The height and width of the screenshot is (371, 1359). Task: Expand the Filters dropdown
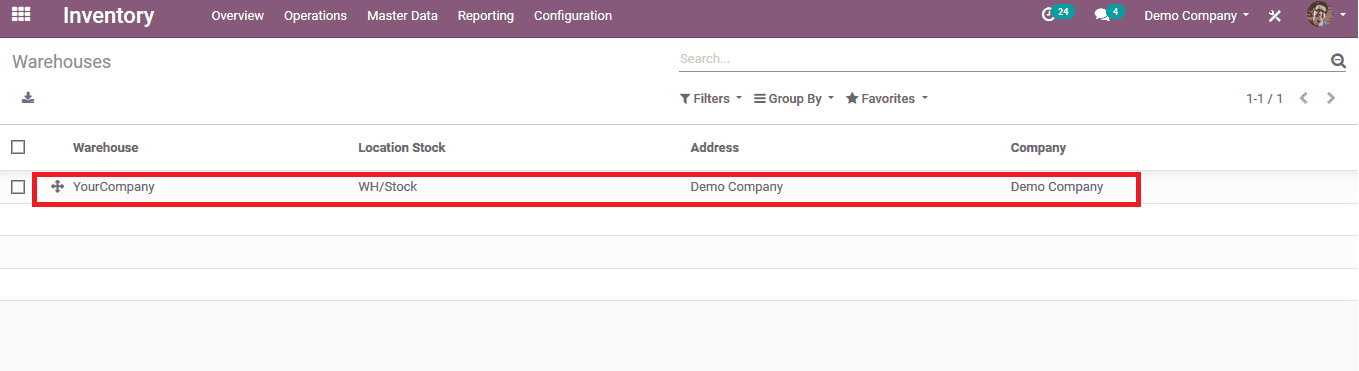click(x=711, y=99)
